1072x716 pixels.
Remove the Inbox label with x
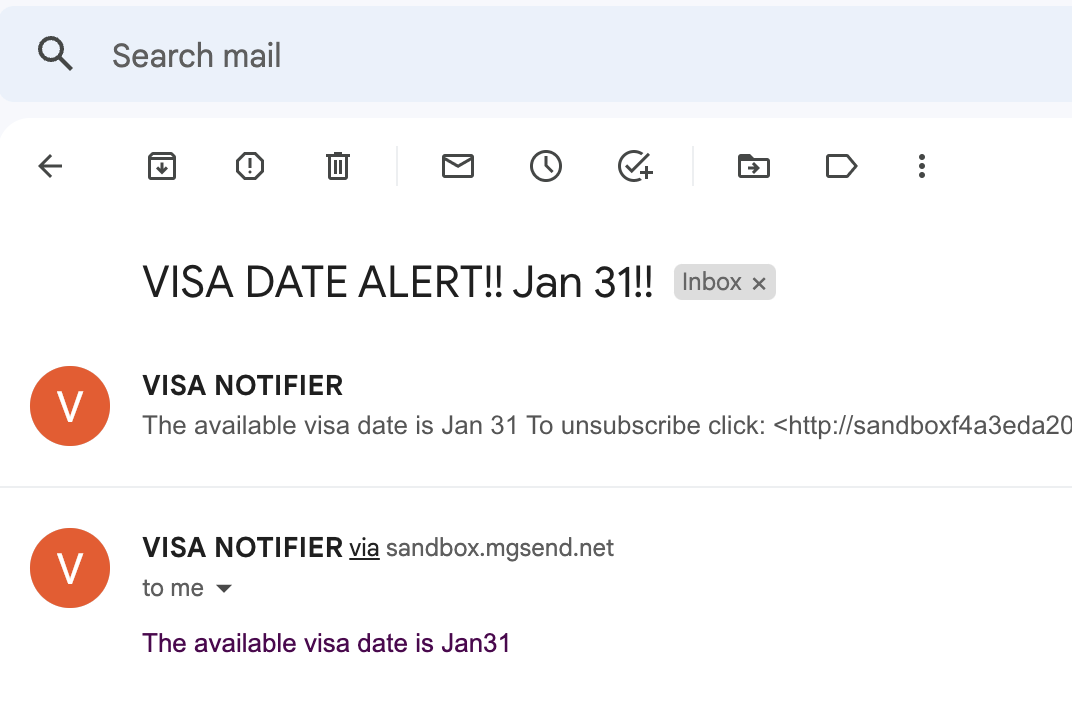point(759,284)
